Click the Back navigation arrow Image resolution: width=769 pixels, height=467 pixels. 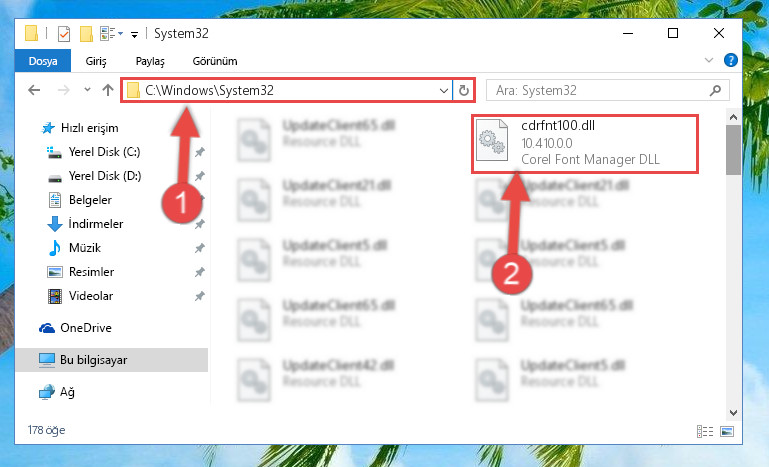(34, 90)
